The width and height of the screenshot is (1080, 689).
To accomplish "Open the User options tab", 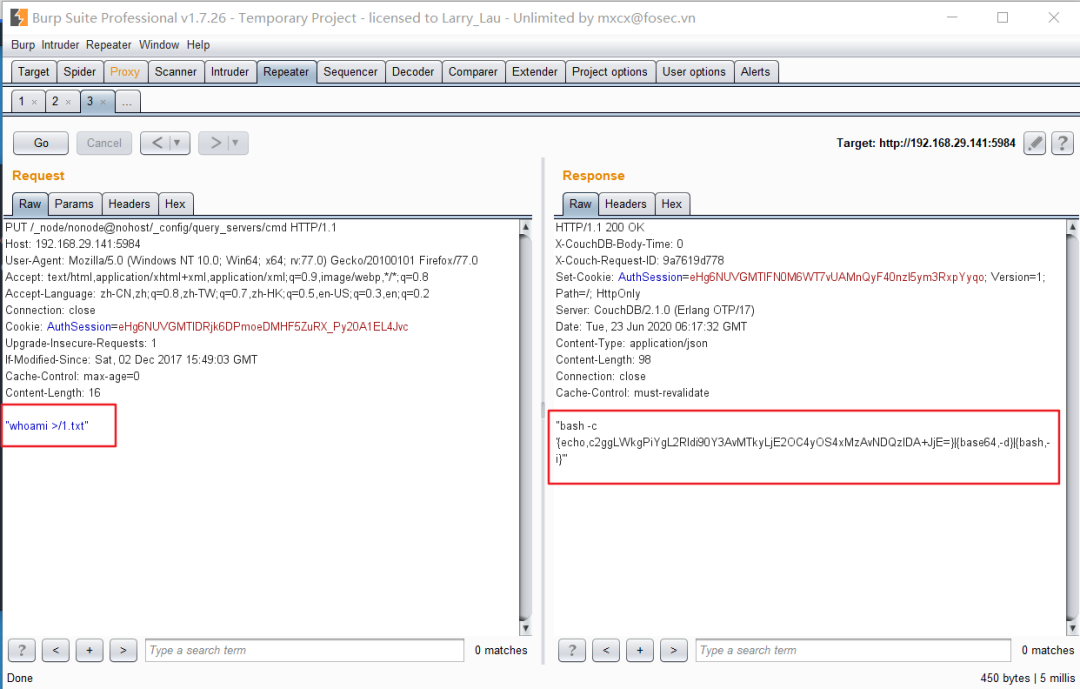I will coord(694,72).
